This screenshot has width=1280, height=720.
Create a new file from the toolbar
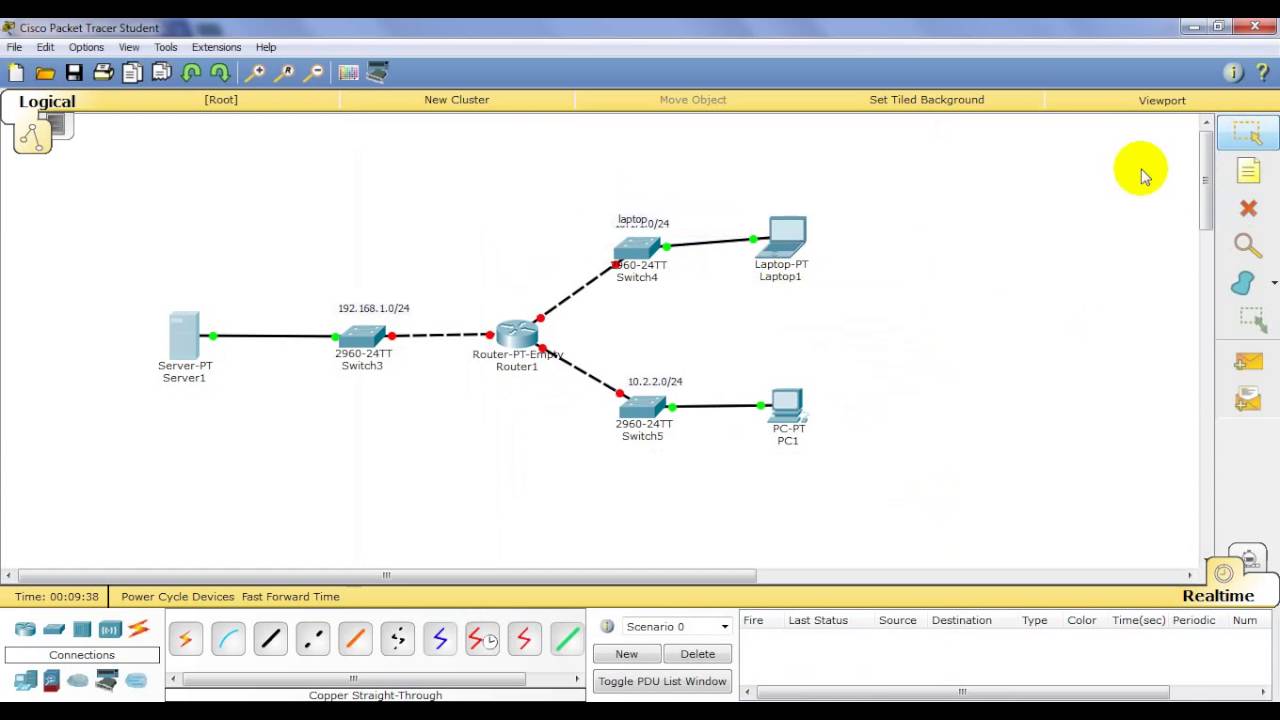[16, 72]
